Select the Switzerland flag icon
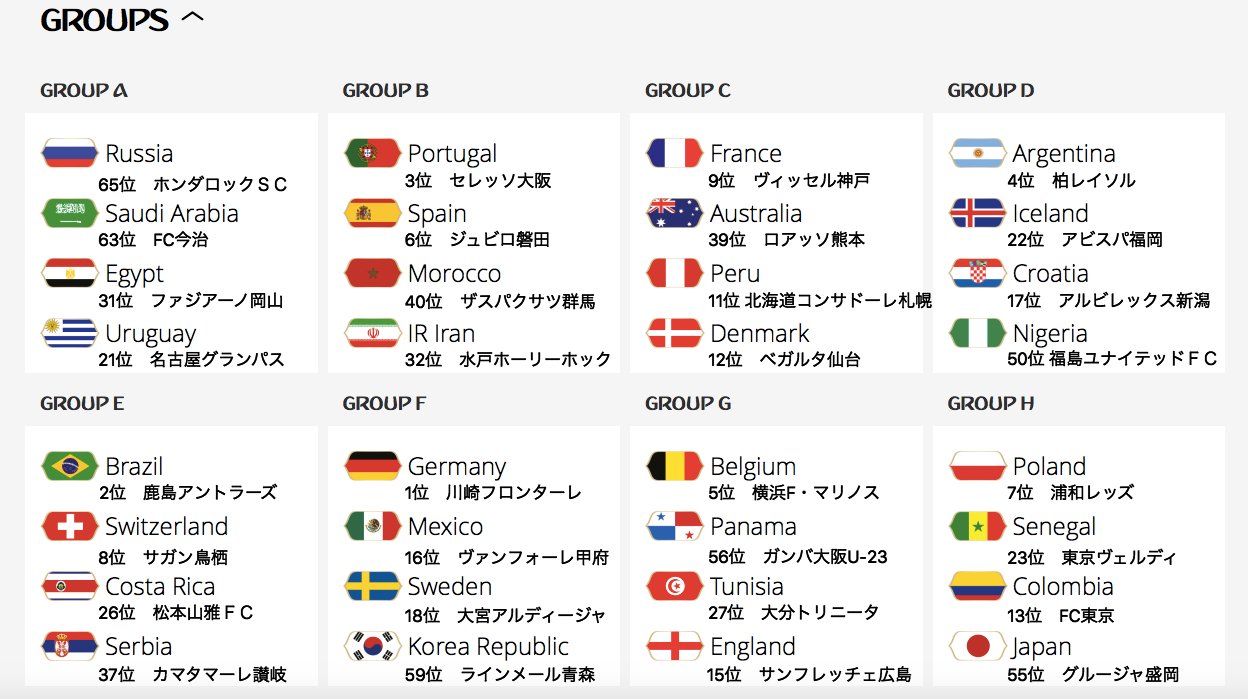This screenshot has height=699, width=1248. [70, 526]
